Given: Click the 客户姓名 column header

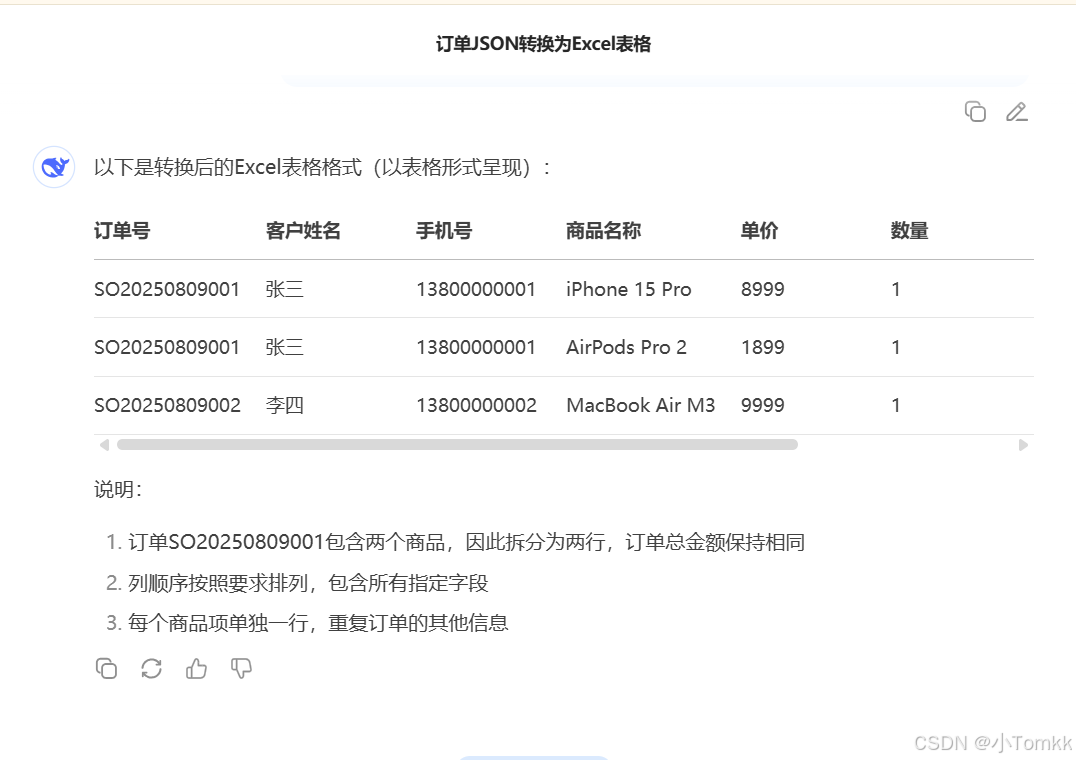Looking at the screenshot, I should [x=303, y=230].
